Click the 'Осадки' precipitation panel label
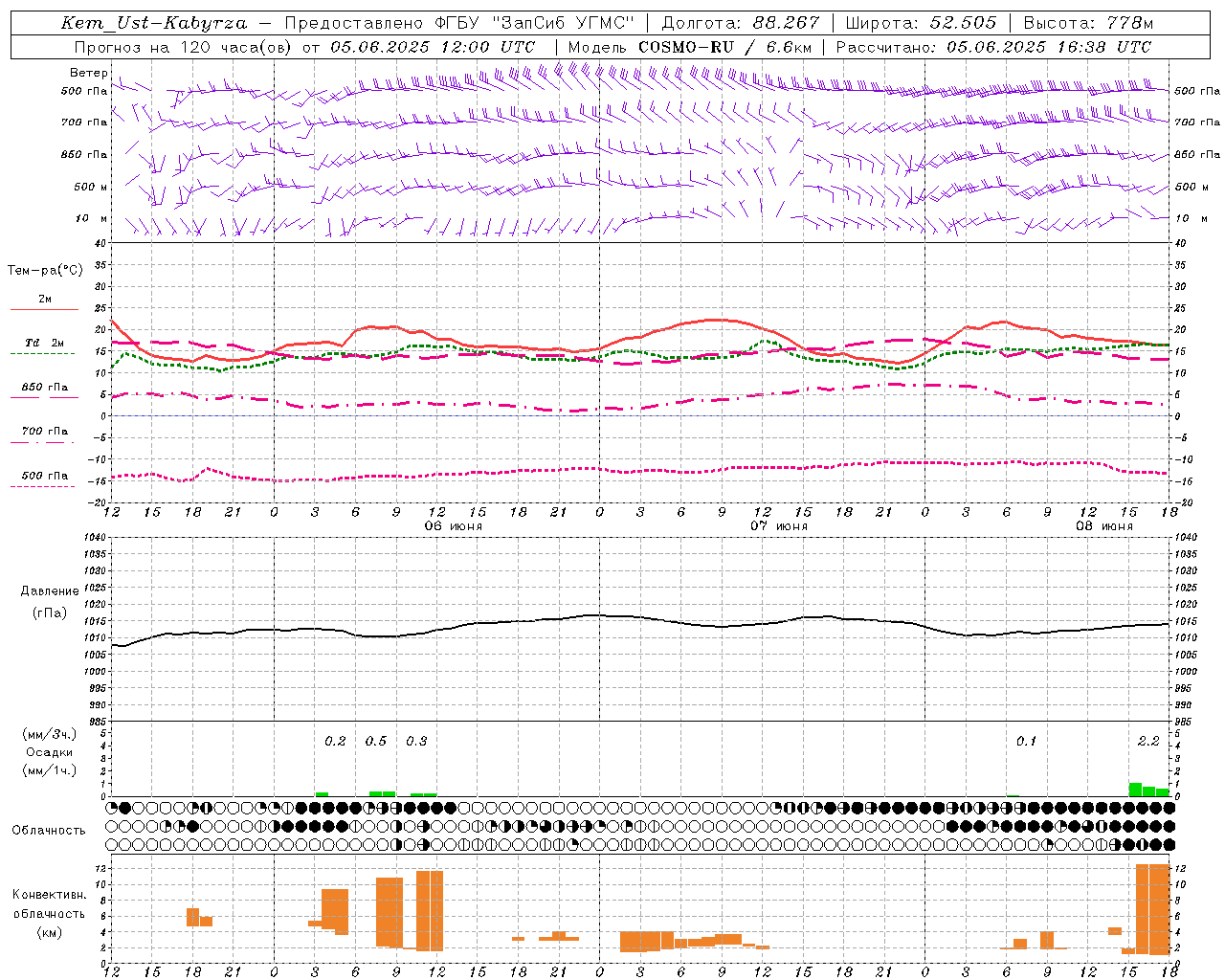Screen dimensions: 1225x980 50,751
